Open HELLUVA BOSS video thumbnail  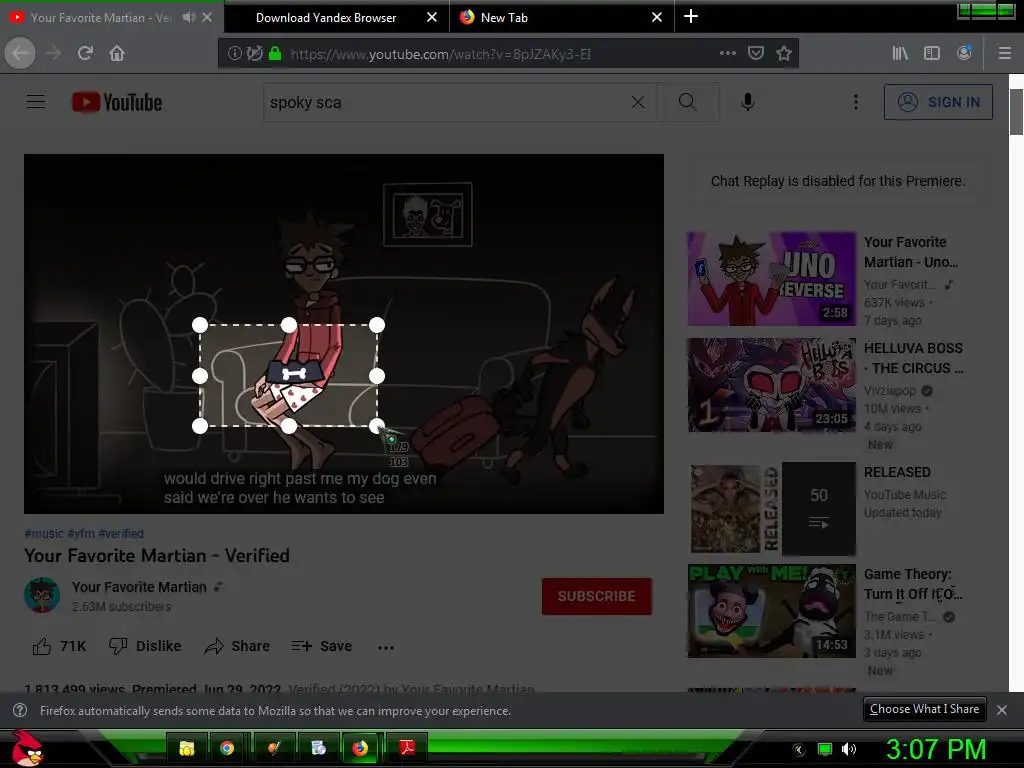(771, 385)
